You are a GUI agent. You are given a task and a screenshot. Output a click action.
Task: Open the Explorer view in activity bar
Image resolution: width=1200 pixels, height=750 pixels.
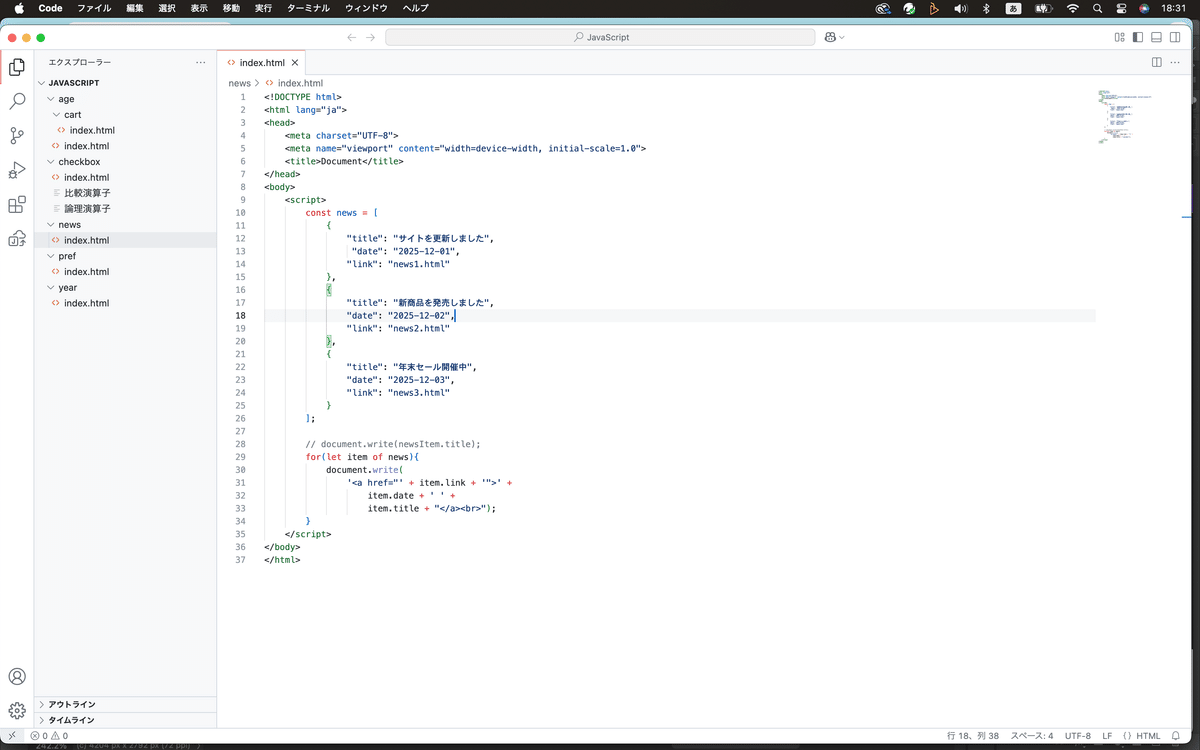[17, 67]
